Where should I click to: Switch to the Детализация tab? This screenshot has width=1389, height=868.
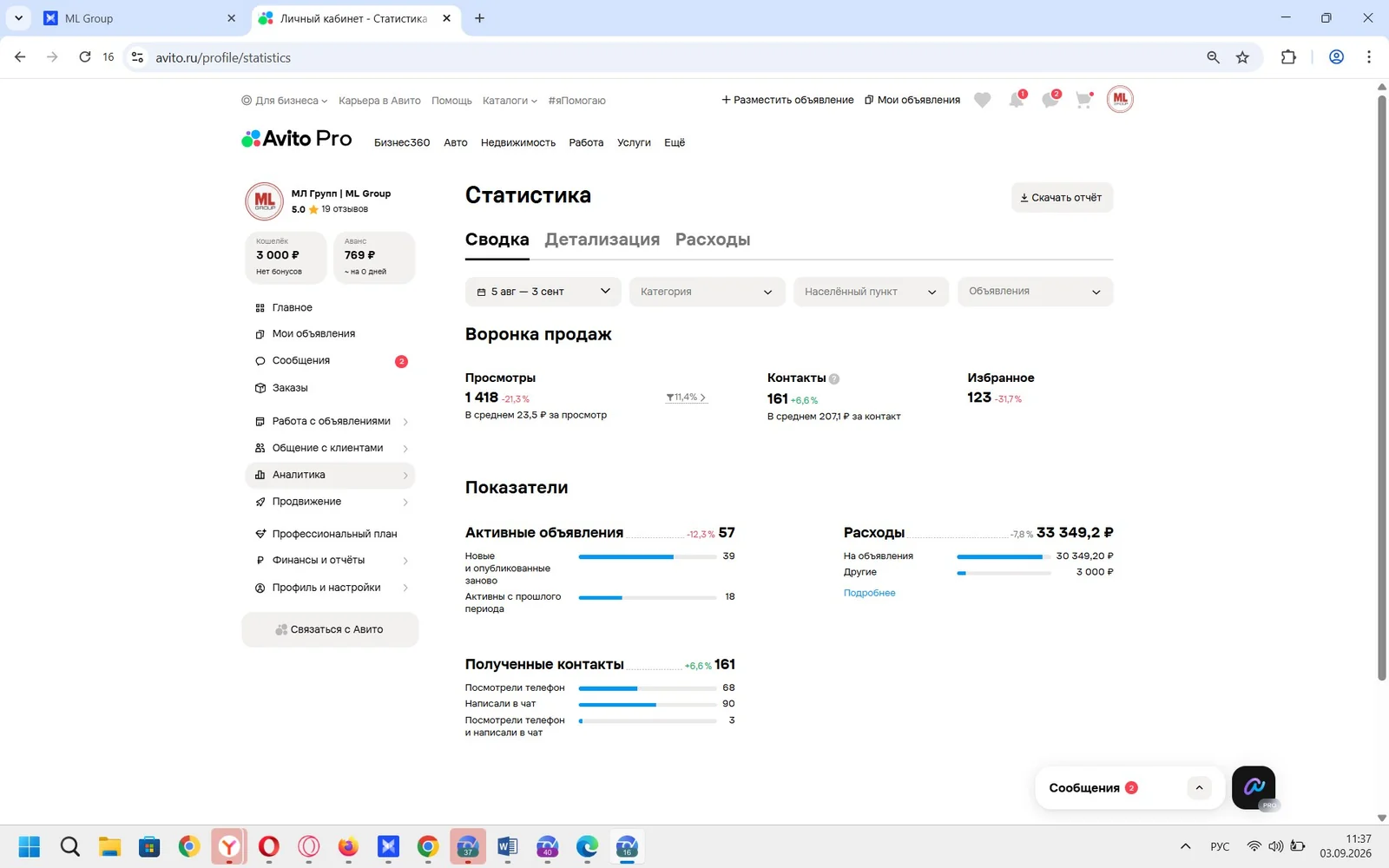(x=602, y=240)
